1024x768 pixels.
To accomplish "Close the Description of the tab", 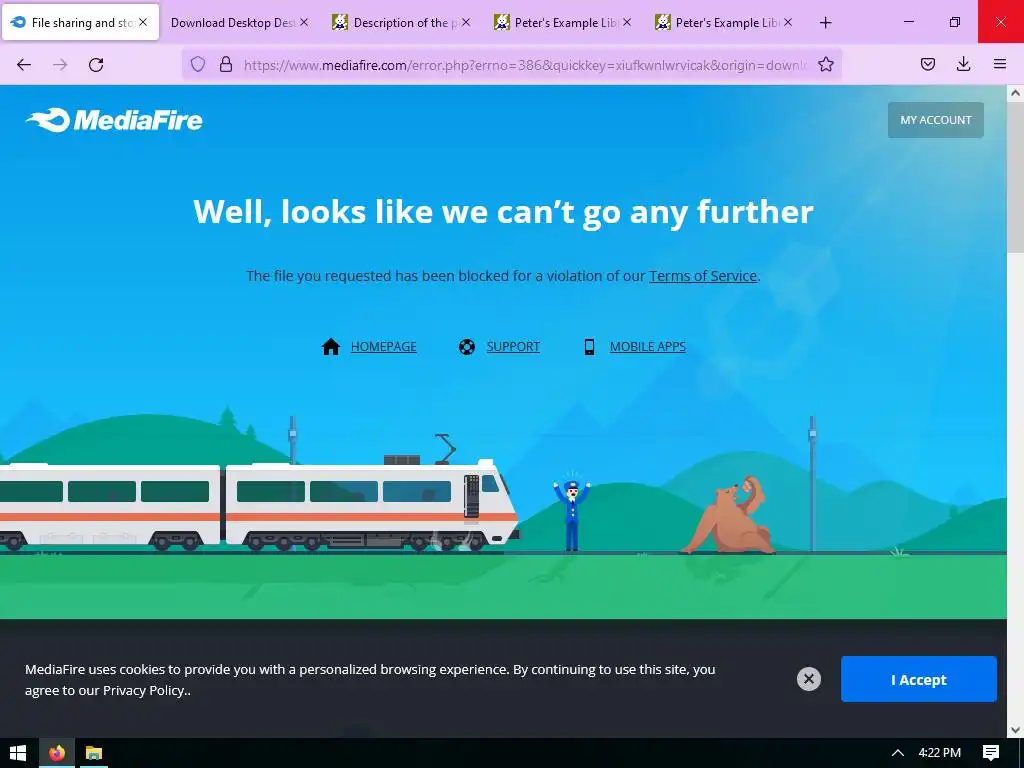I will tap(466, 22).
